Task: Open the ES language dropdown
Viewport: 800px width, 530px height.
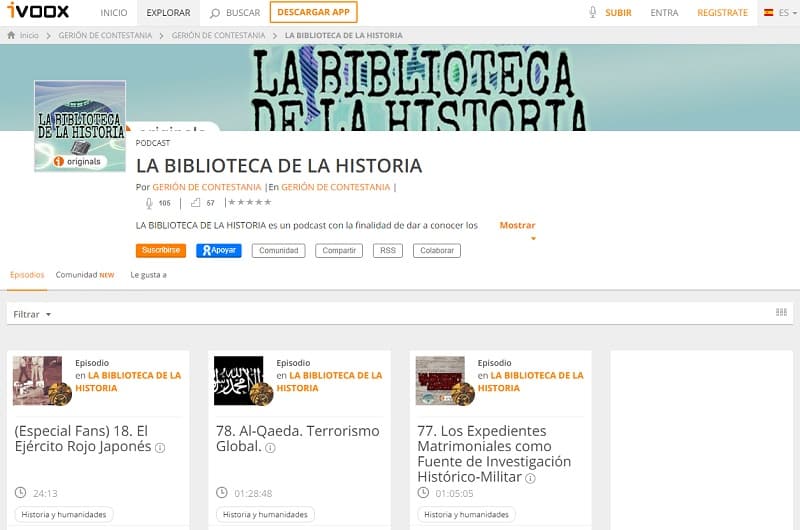Action: (788, 12)
